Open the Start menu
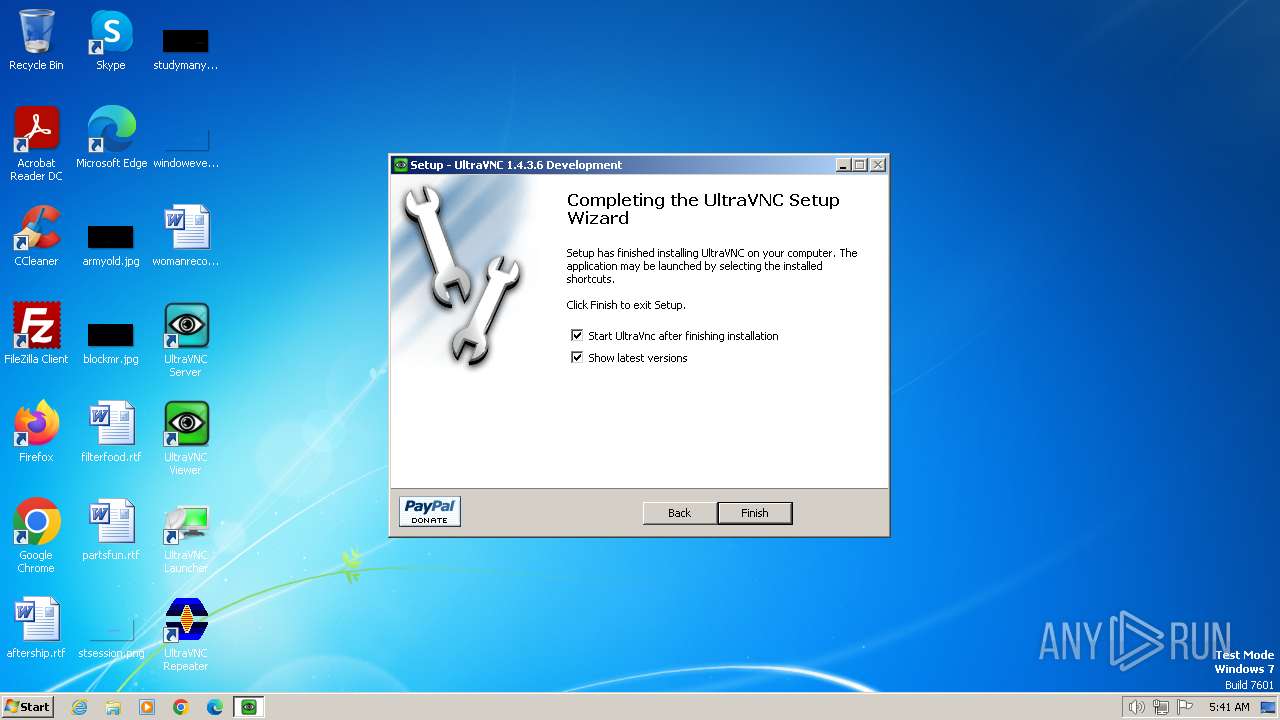The image size is (1280, 720). click(27, 707)
